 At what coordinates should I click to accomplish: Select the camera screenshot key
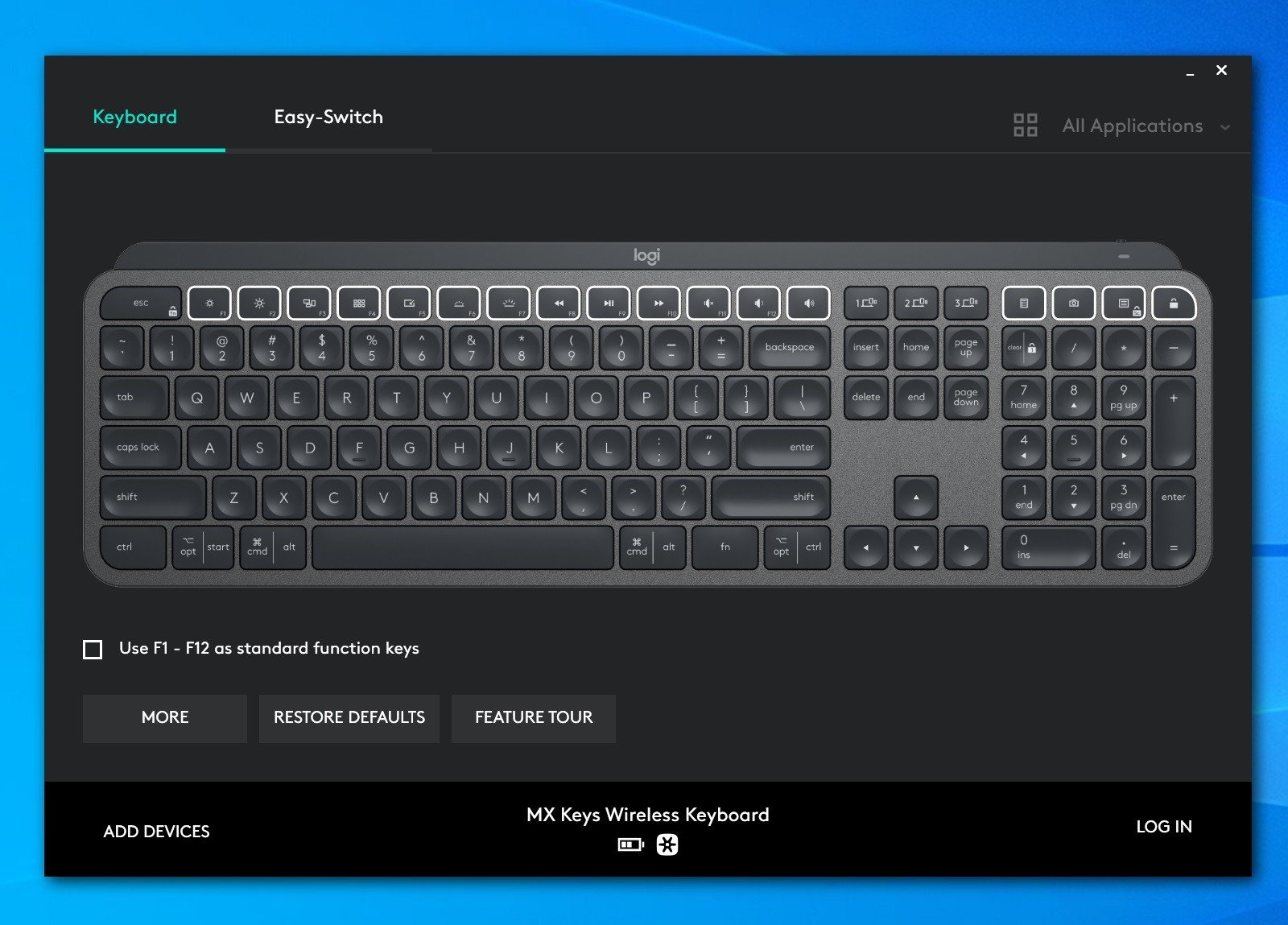click(1074, 304)
